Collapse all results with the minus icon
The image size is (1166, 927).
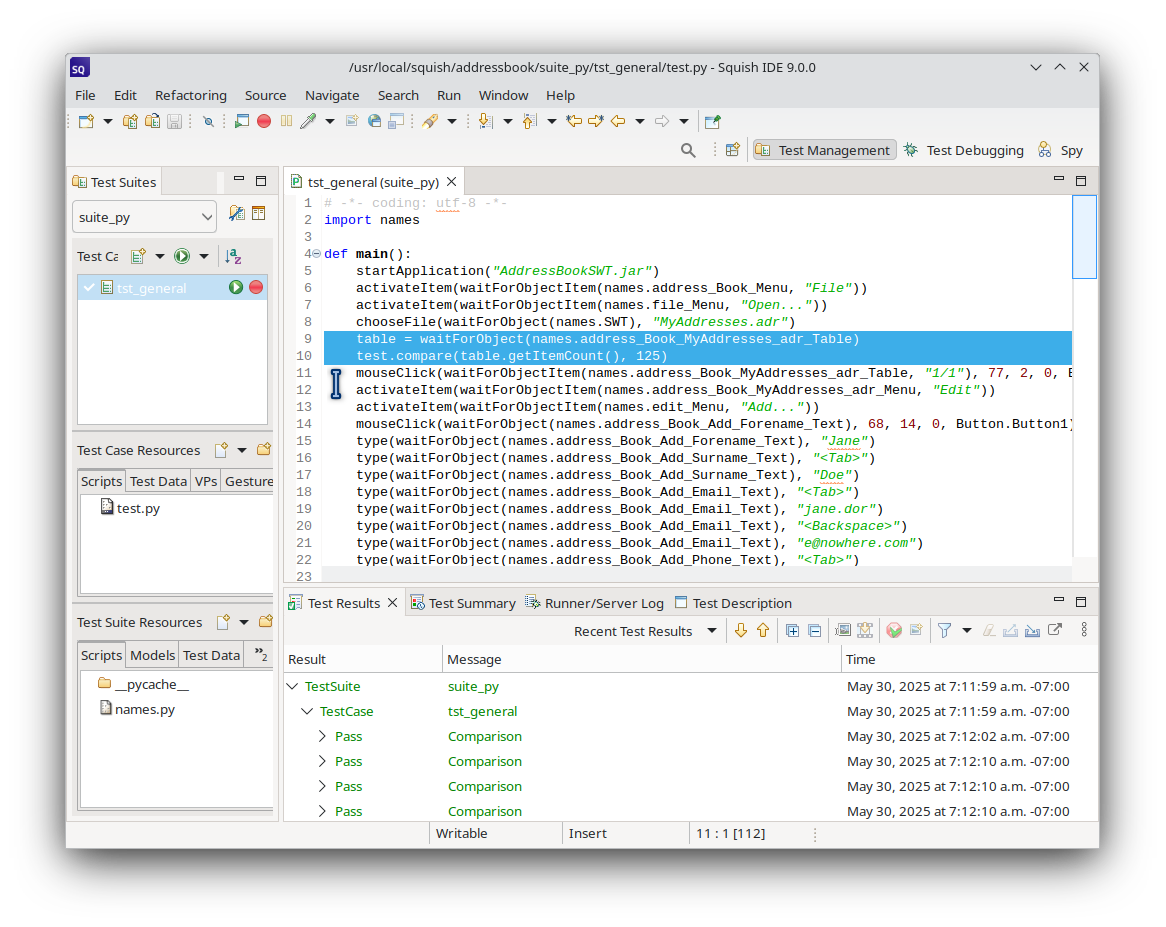tap(814, 630)
